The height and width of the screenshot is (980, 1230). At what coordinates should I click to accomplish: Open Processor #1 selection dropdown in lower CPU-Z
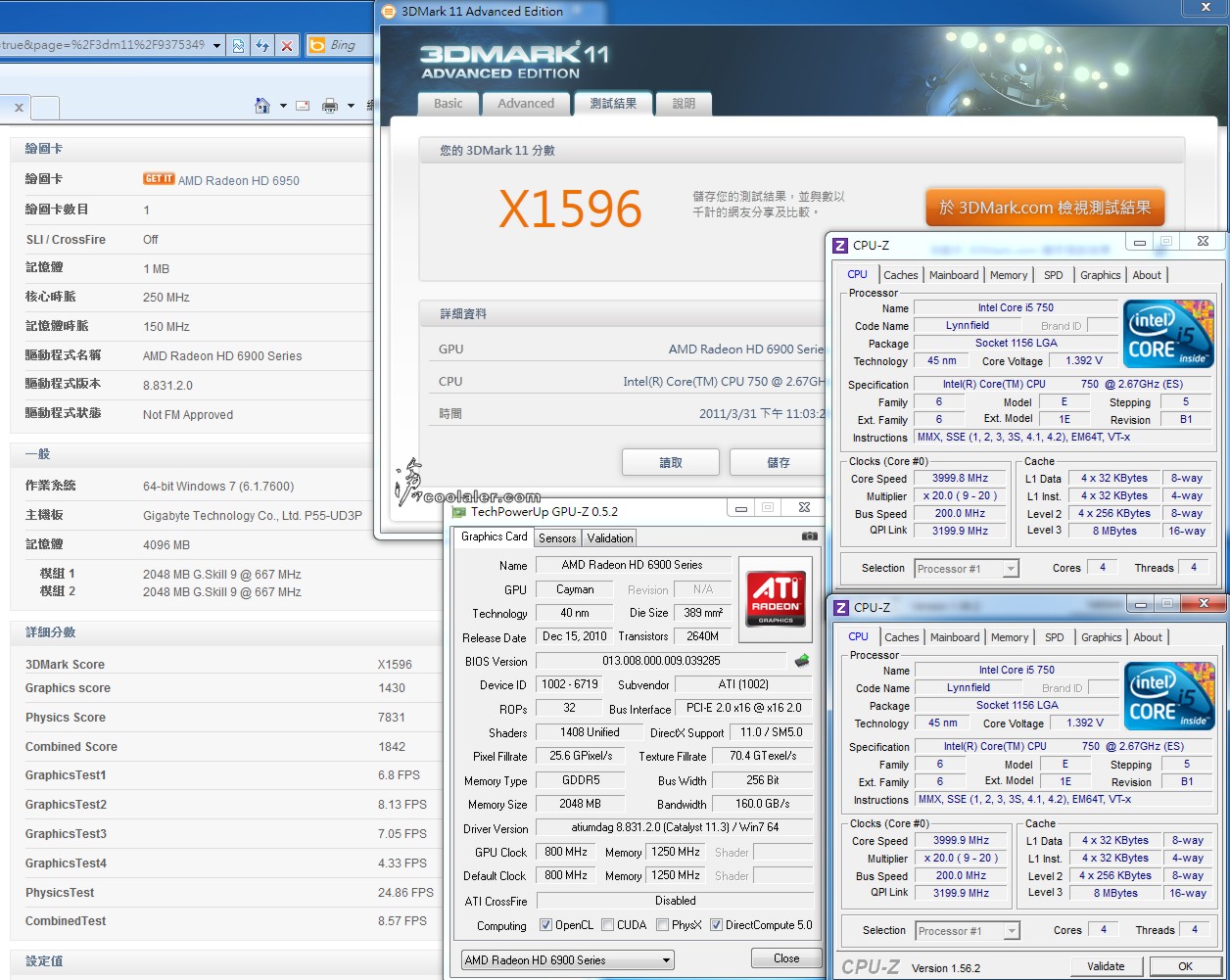pyautogui.click(x=968, y=931)
